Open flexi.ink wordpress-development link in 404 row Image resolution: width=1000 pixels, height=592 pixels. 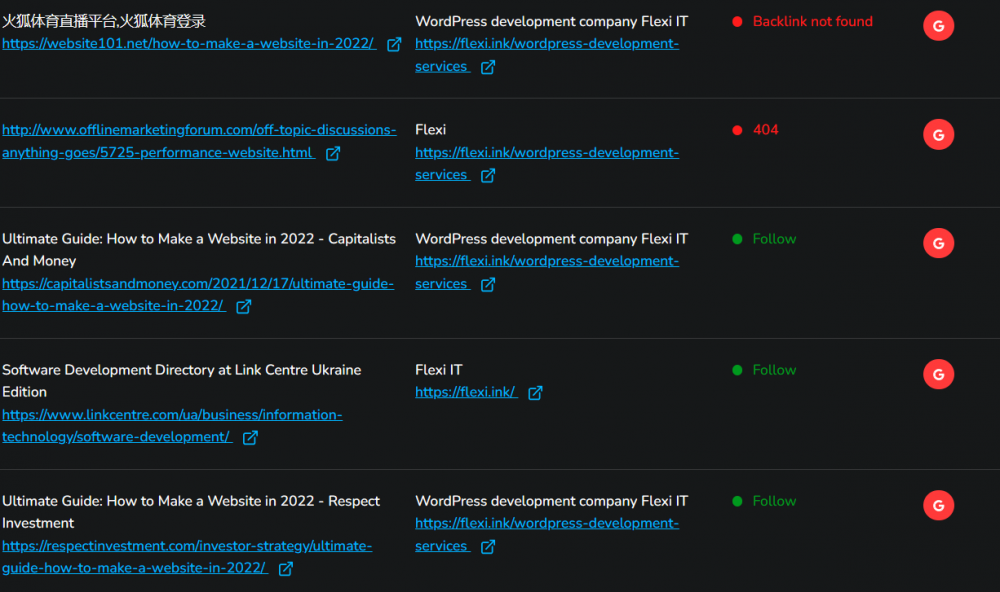[x=547, y=164]
